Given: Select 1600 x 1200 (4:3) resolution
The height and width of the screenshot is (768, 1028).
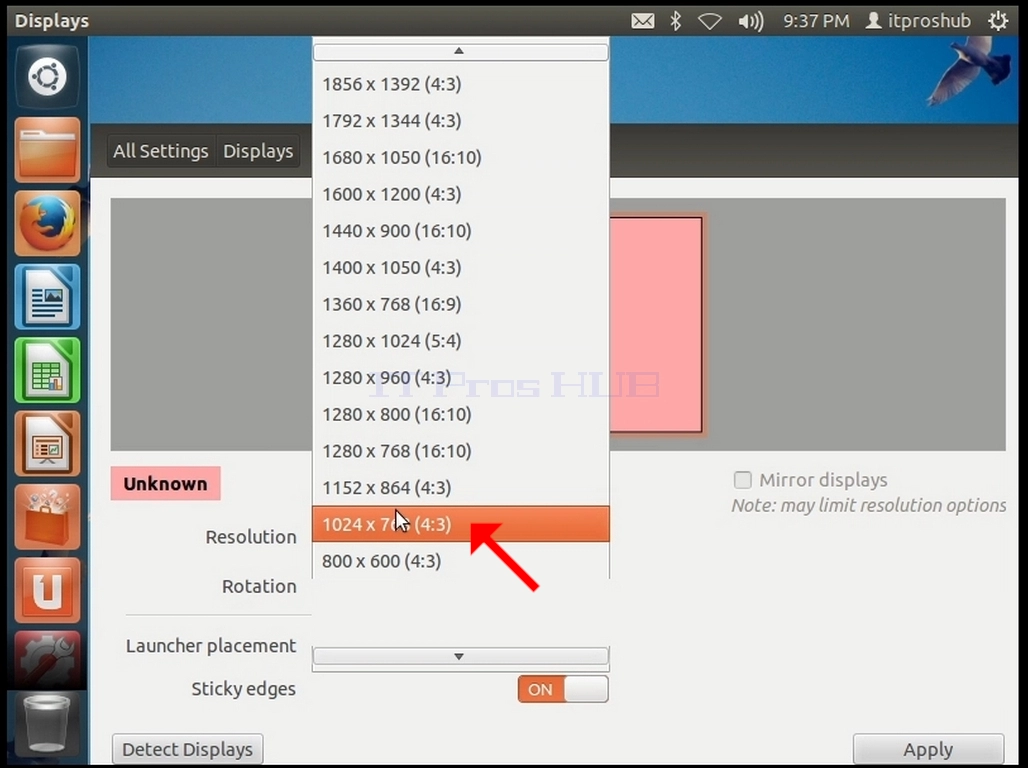Looking at the screenshot, I should [x=461, y=194].
